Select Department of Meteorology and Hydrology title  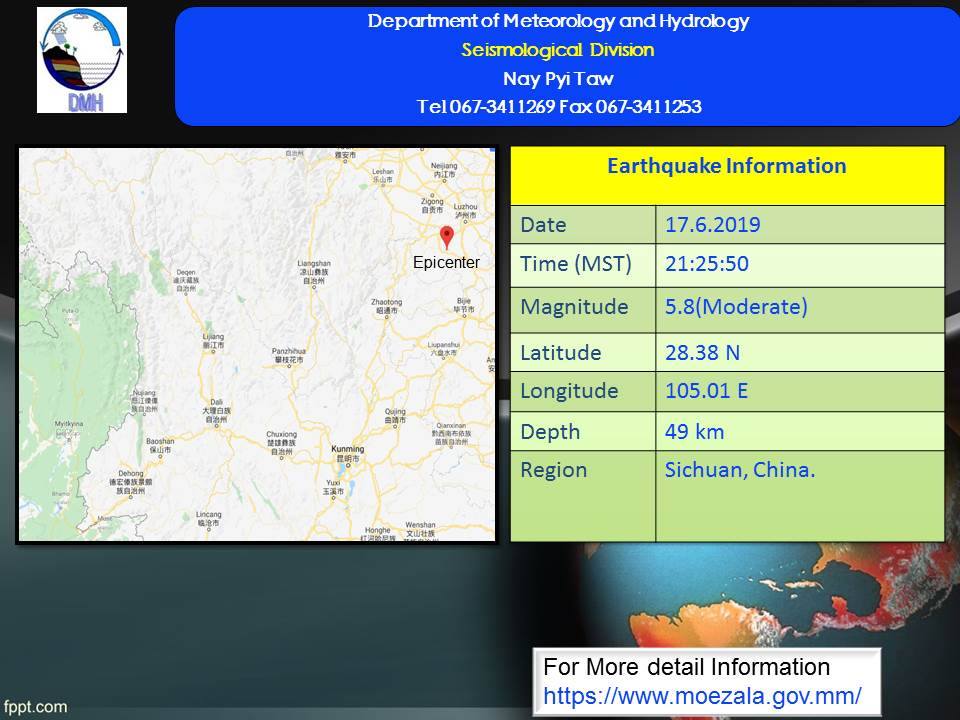(x=558, y=22)
